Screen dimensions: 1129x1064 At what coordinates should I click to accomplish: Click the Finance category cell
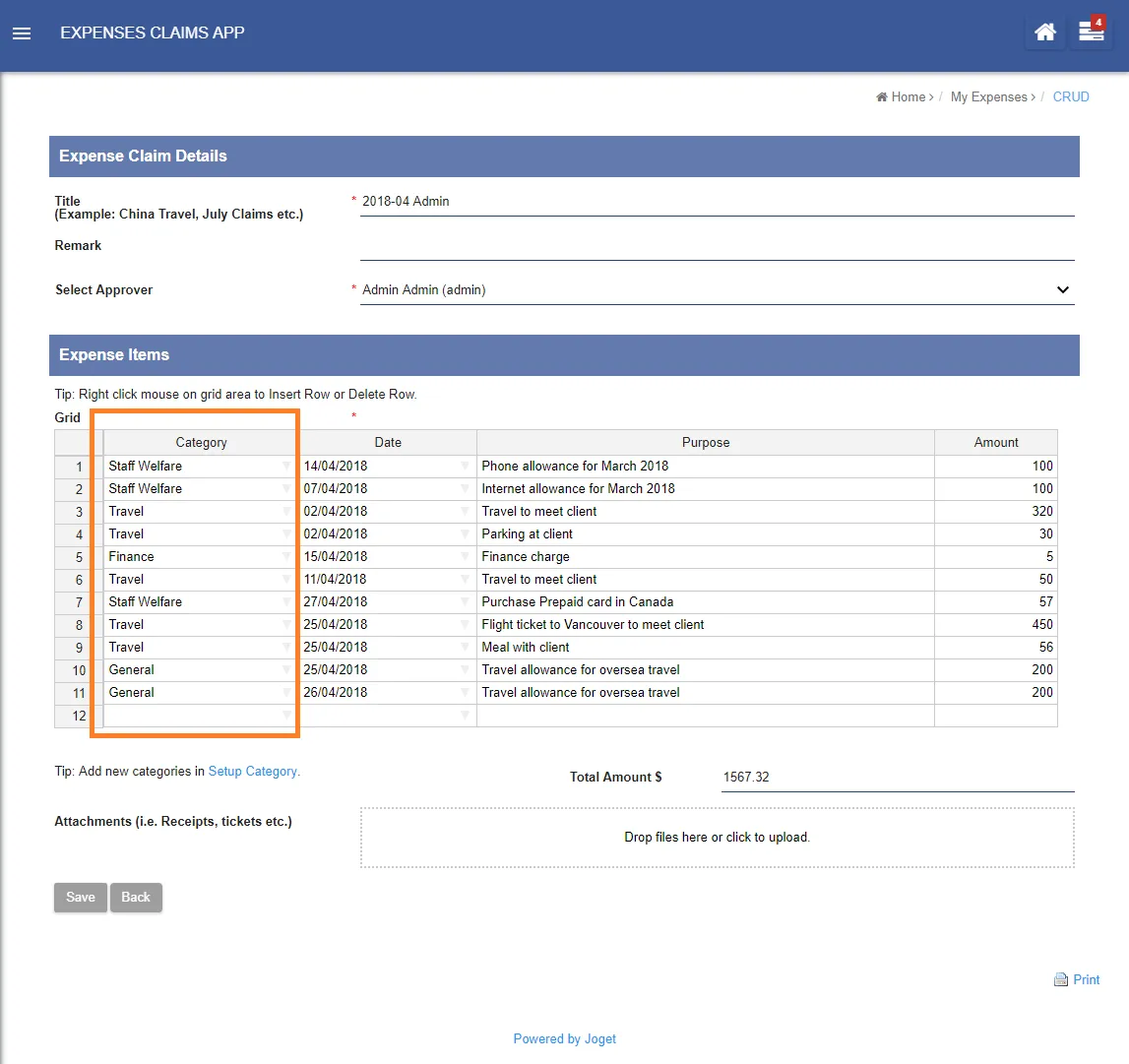pos(201,557)
